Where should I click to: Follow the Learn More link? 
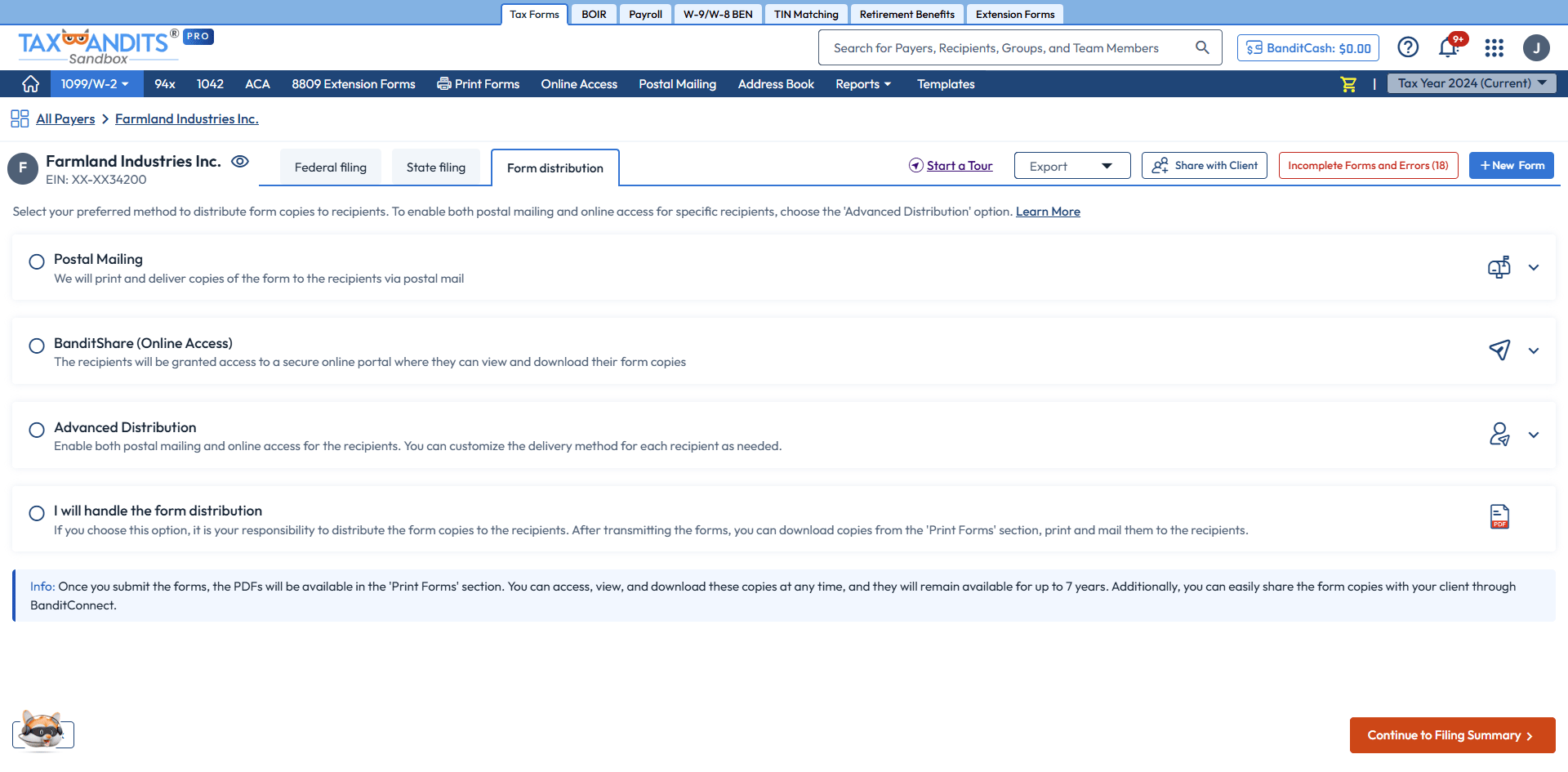pyautogui.click(x=1048, y=212)
